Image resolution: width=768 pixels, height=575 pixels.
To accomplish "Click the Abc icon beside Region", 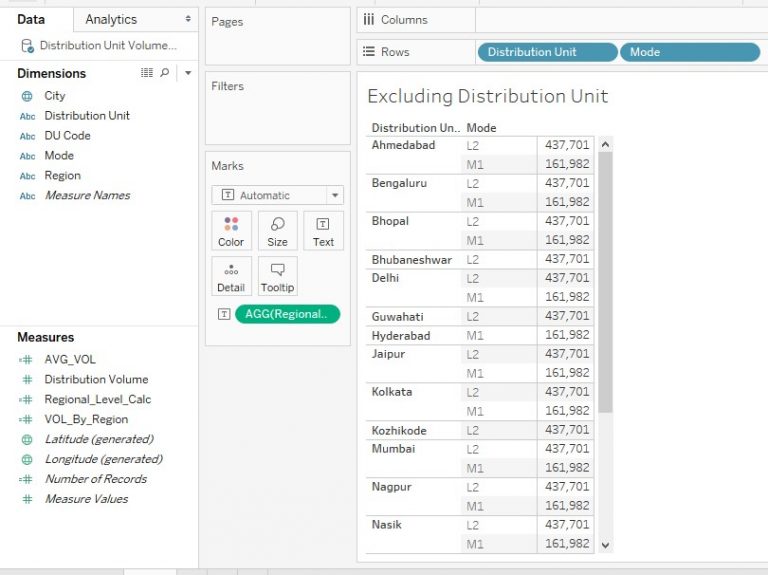I will point(27,176).
